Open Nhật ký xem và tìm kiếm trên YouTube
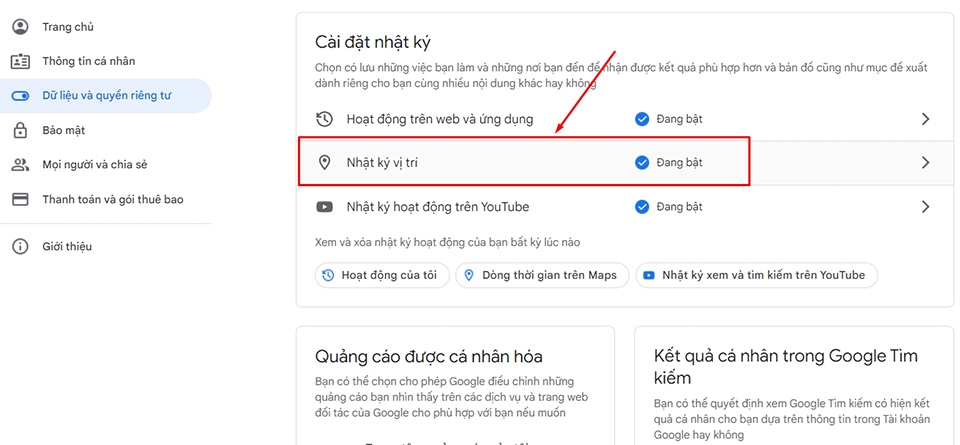This screenshot has height=445, width=960. (756, 275)
